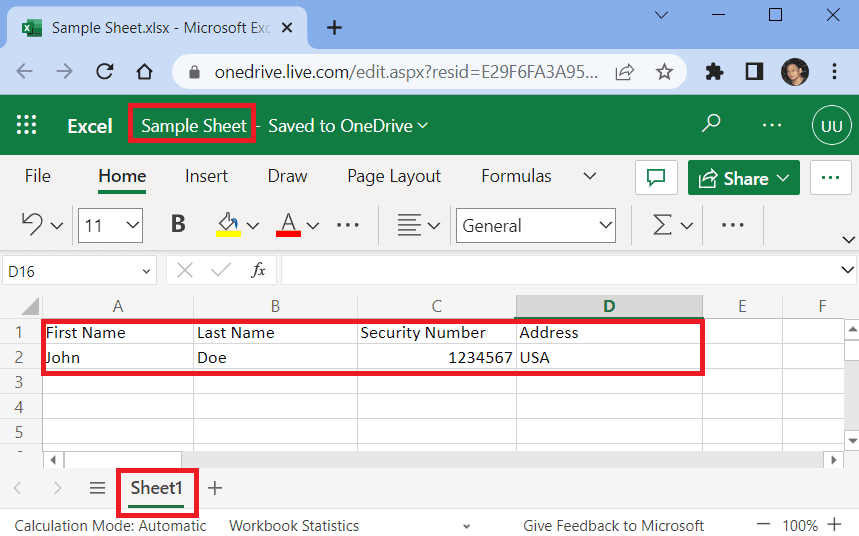The image size is (859, 536).
Task: Click the AutoSum sigma icon
Action: pos(662,225)
